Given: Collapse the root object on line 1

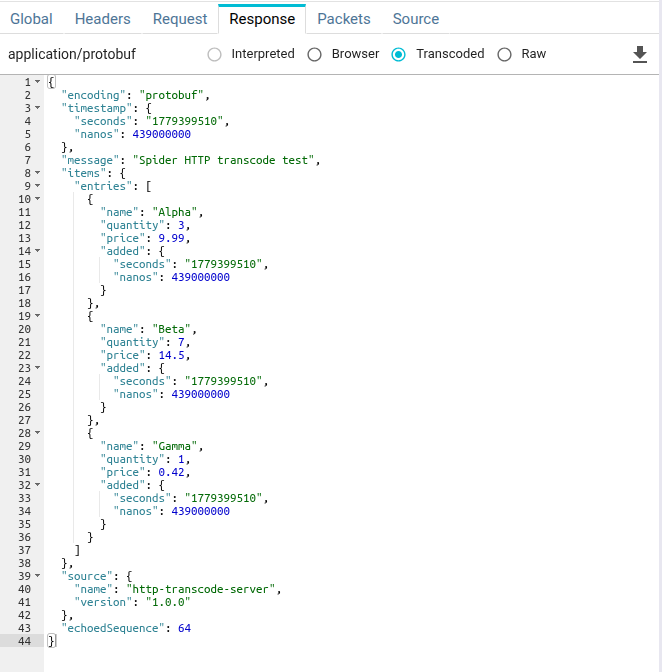Looking at the screenshot, I should tap(38, 81).
